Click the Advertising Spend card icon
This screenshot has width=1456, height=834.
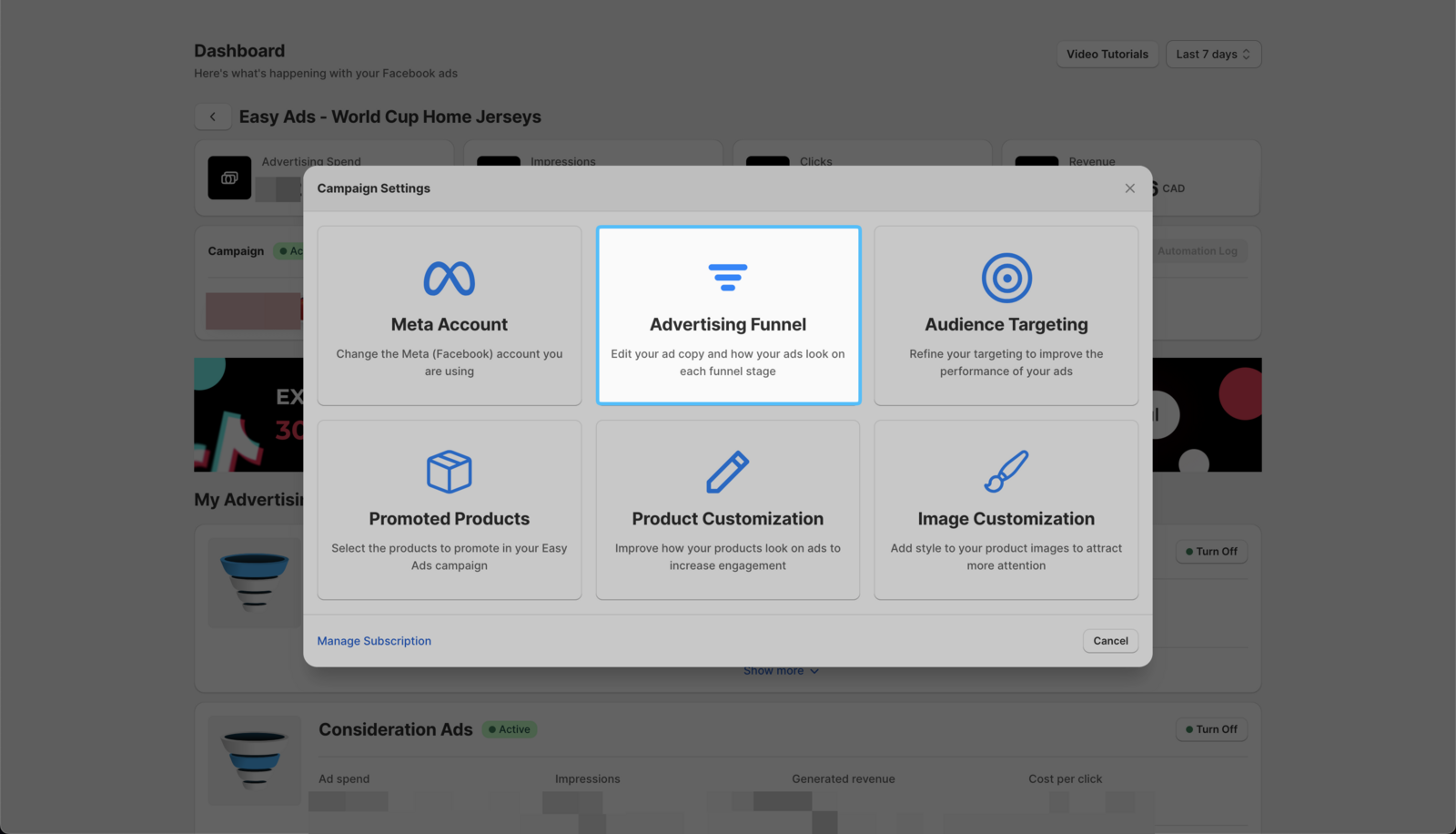[x=228, y=178]
